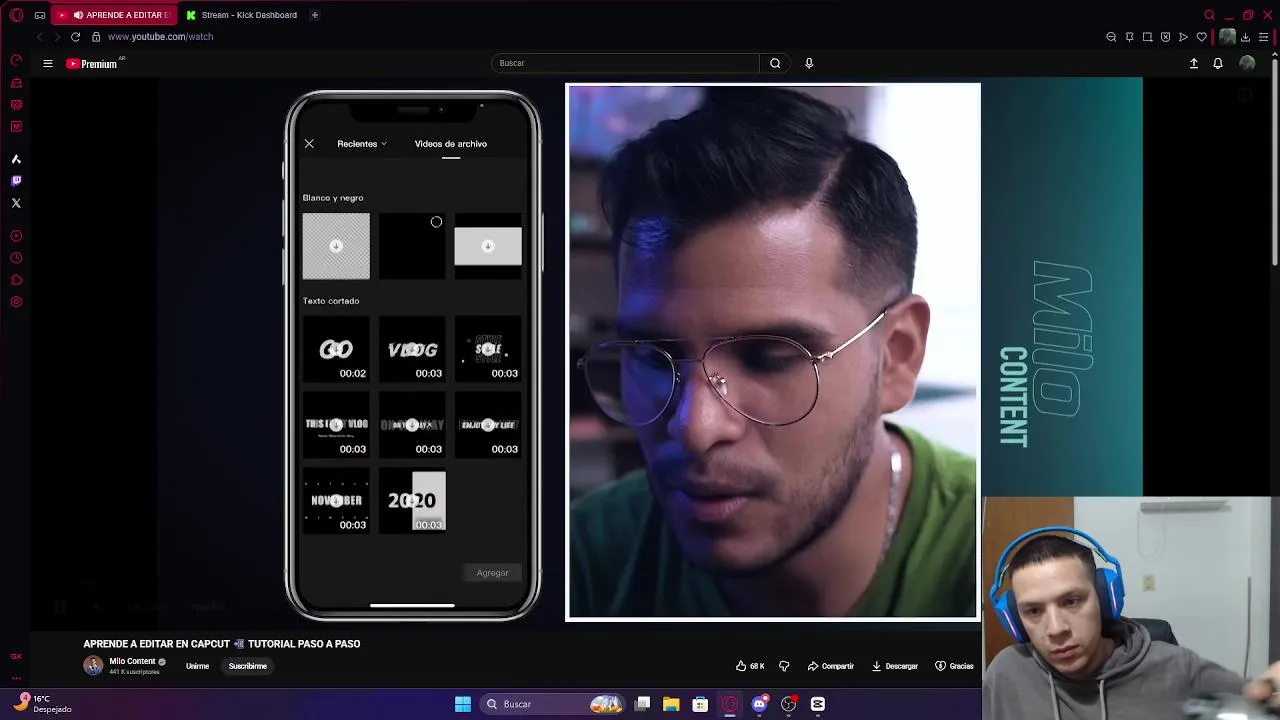This screenshot has height=720, width=1280.
Task: Switch to APRENDE A EDITAR browser tab
Action: click(x=115, y=15)
